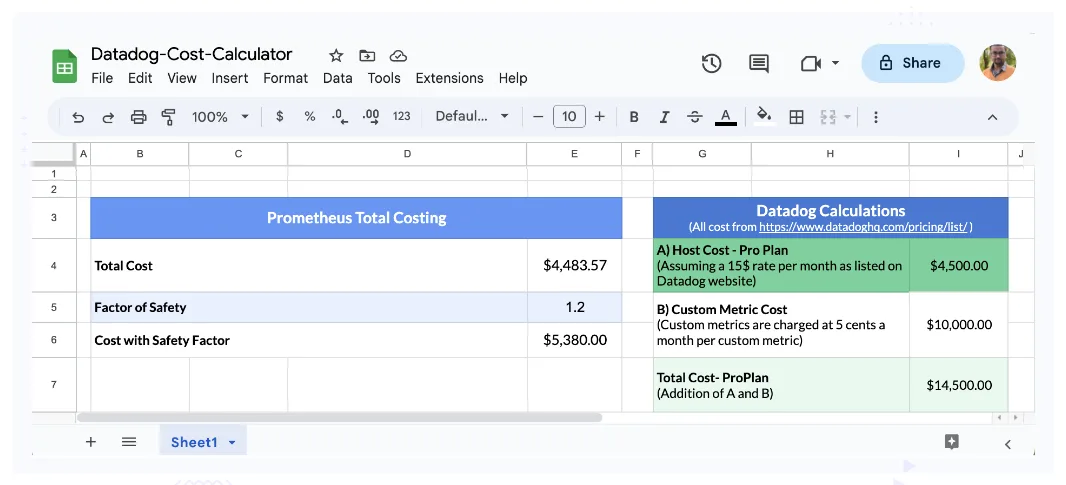
Task: Collapse the menus with the up chevron
Action: [993, 117]
